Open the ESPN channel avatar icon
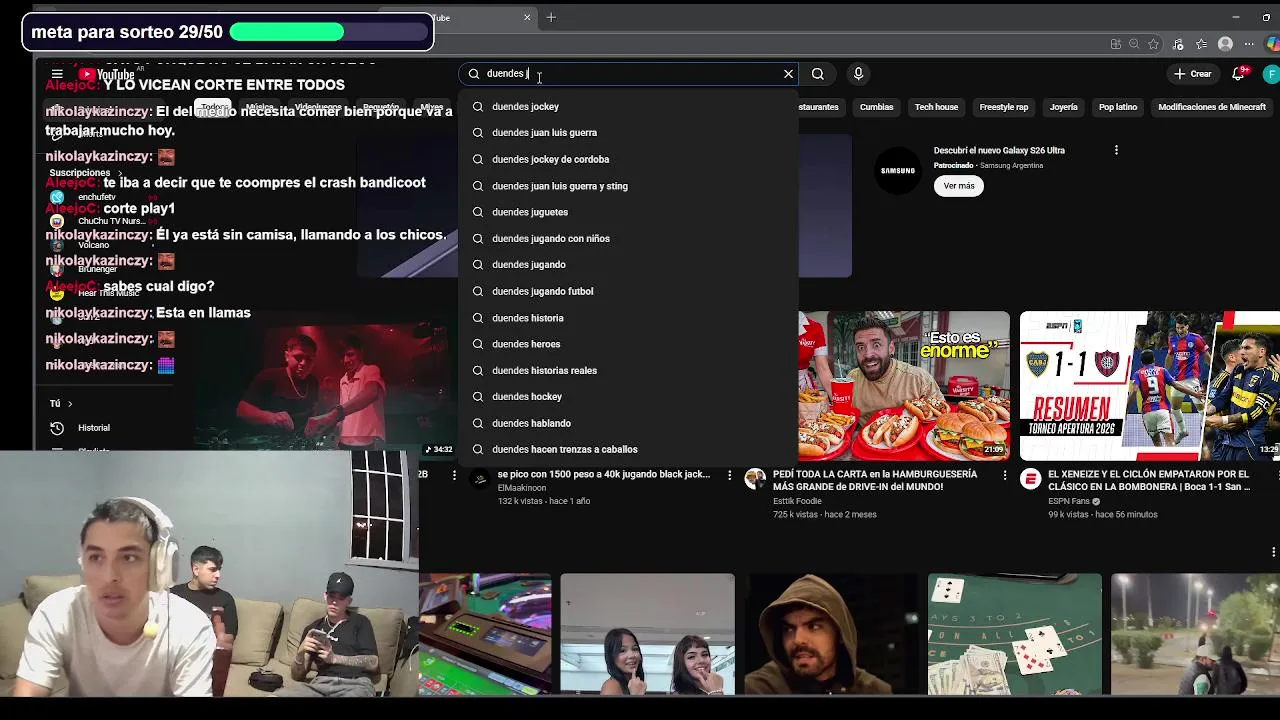This screenshot has height=720, width=1280. (1030, 480)
